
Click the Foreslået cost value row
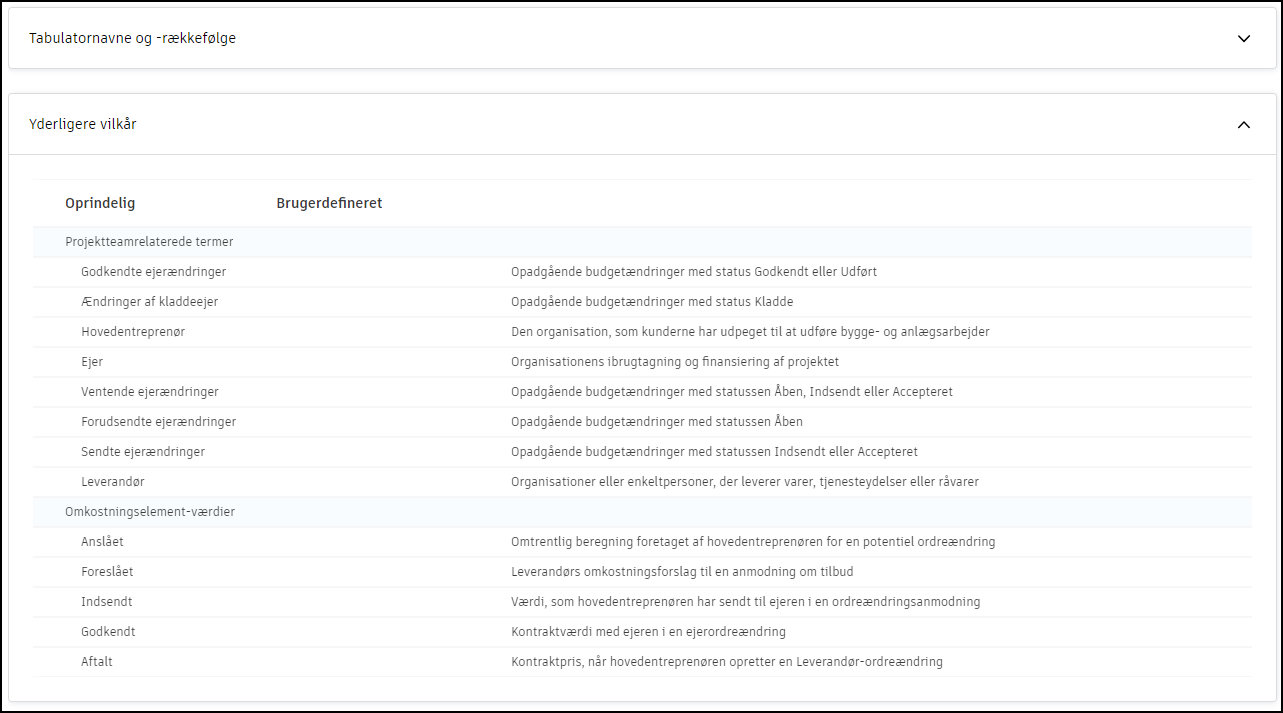point(107,572)
